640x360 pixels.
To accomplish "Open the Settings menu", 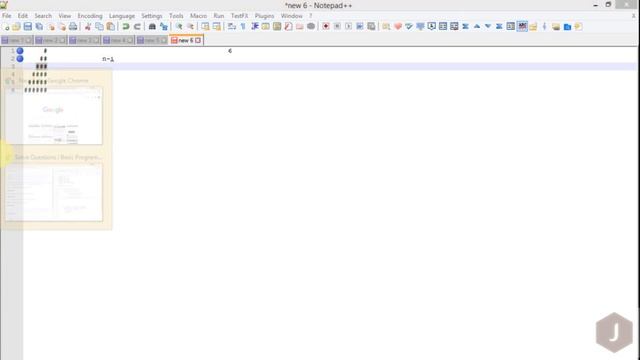I will (151, 16).
